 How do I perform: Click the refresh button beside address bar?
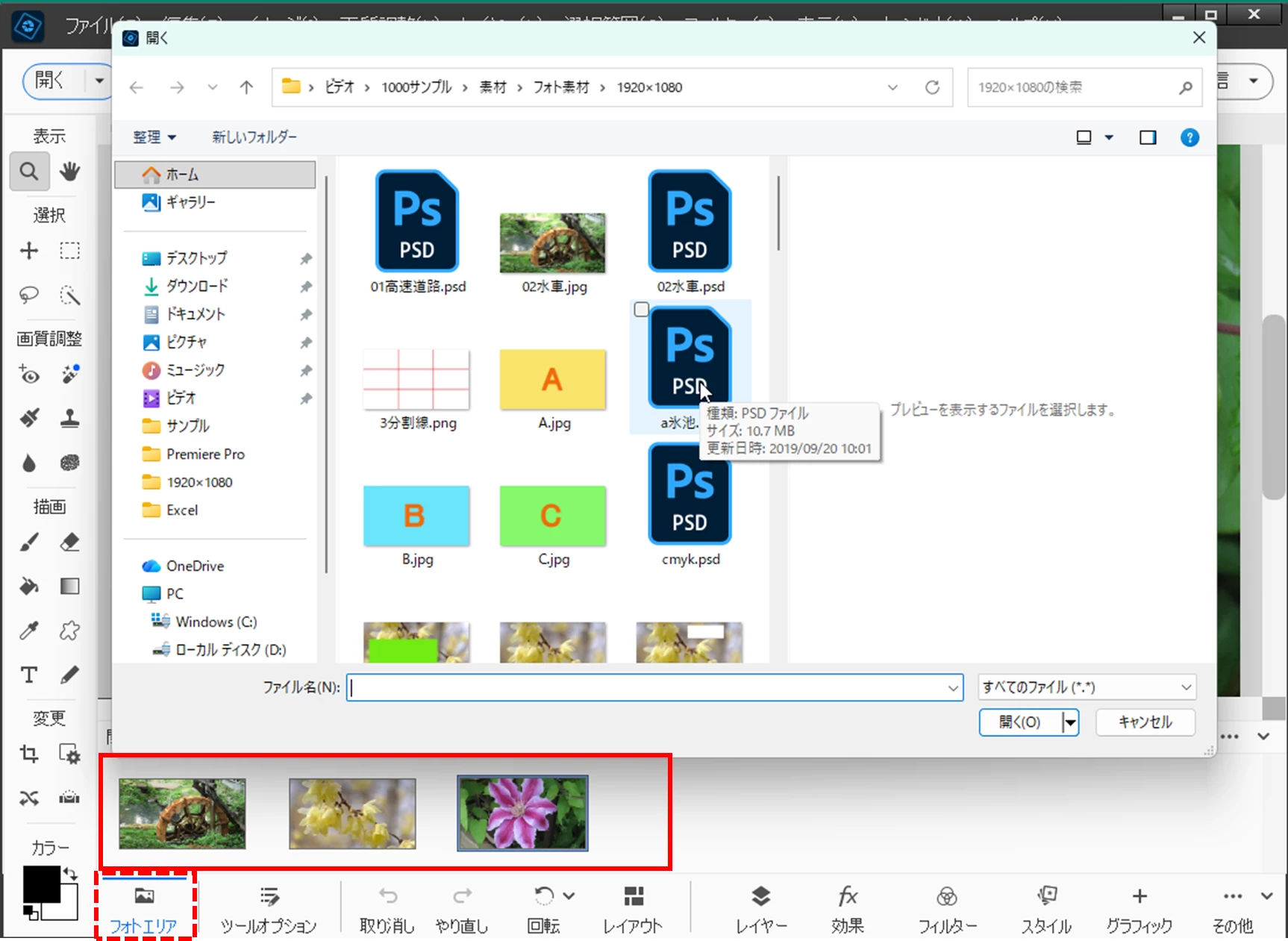(933, 87)
